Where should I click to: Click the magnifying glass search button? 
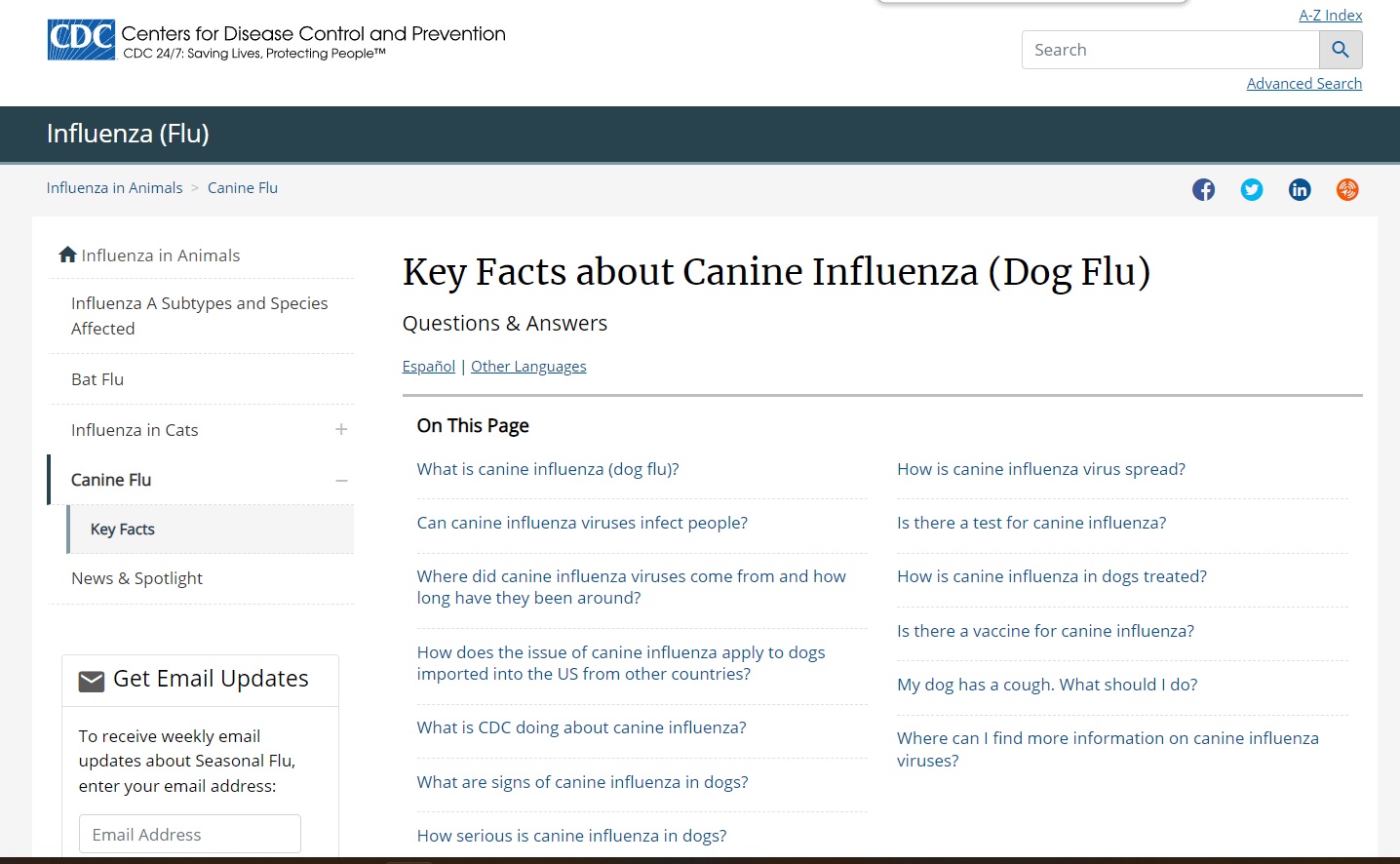click(x=1340, y=50)
